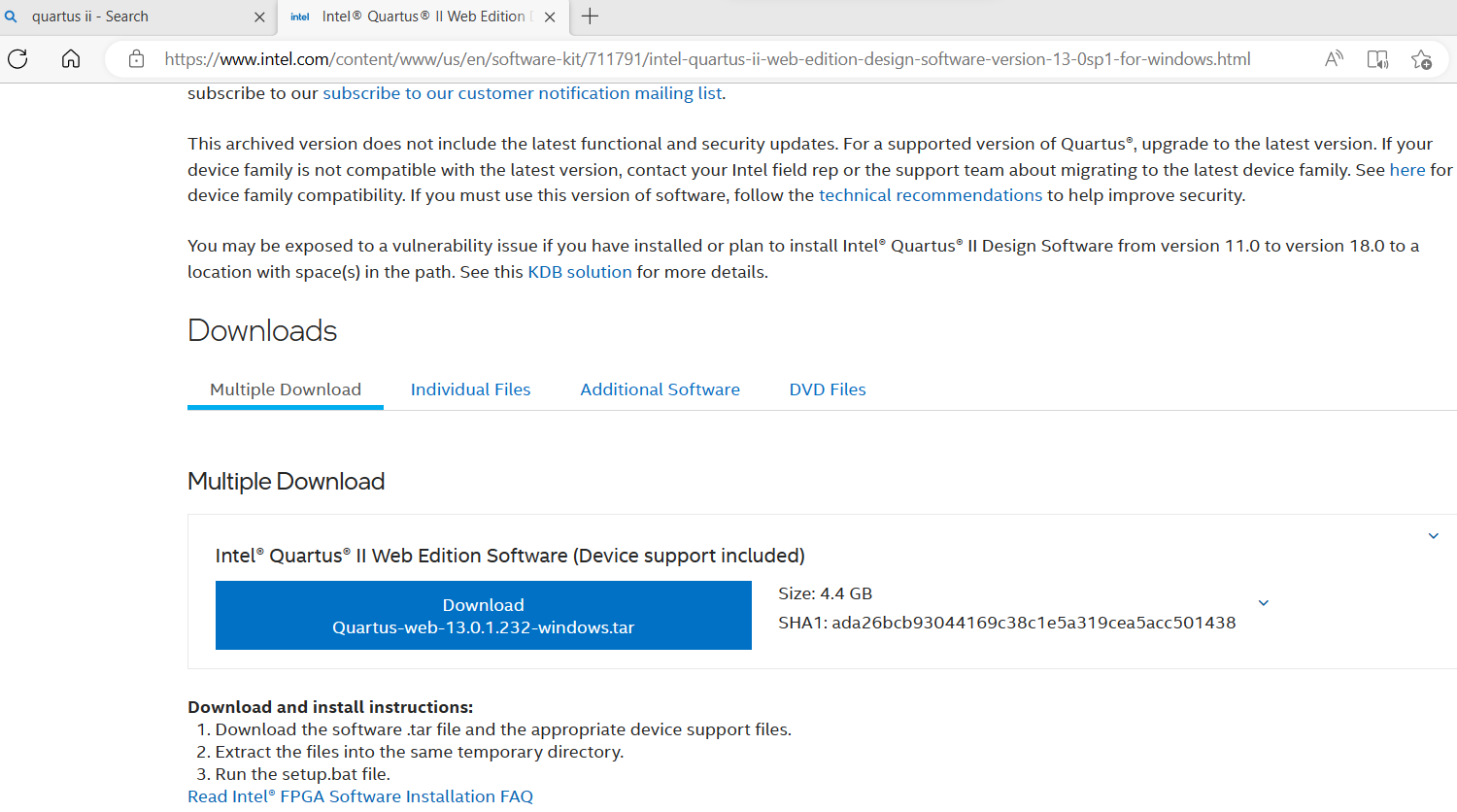
Task: Add page to favorites star icon
Action: tap(1421, 59)
